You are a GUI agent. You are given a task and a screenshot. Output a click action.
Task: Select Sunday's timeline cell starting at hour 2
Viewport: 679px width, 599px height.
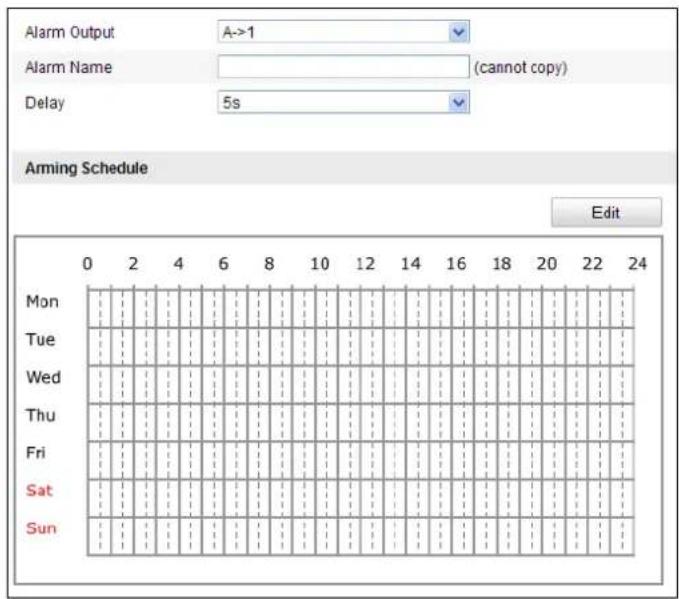[x=145, y=535]
